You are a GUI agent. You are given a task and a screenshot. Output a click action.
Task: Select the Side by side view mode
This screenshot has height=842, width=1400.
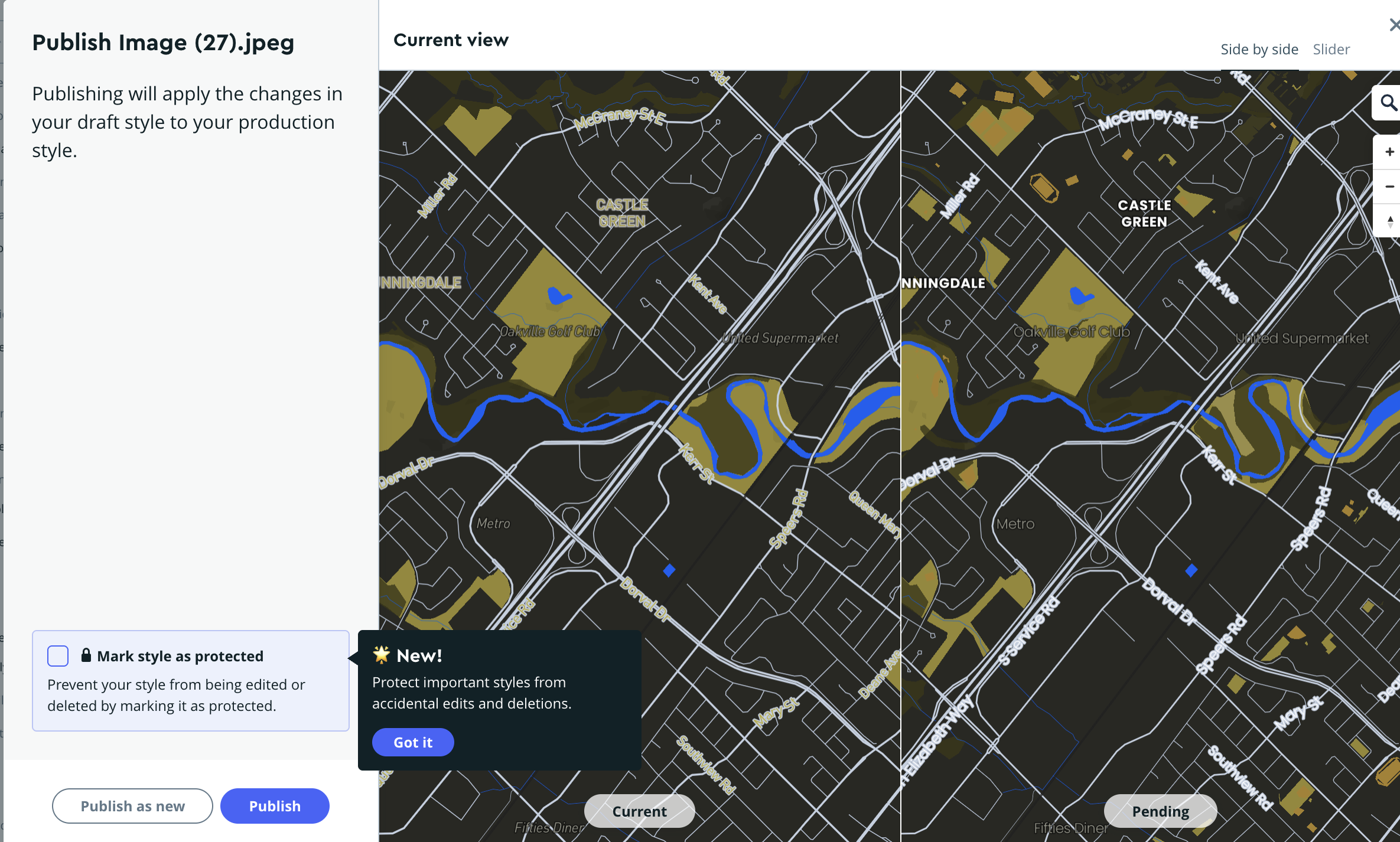click(1259, 49)
